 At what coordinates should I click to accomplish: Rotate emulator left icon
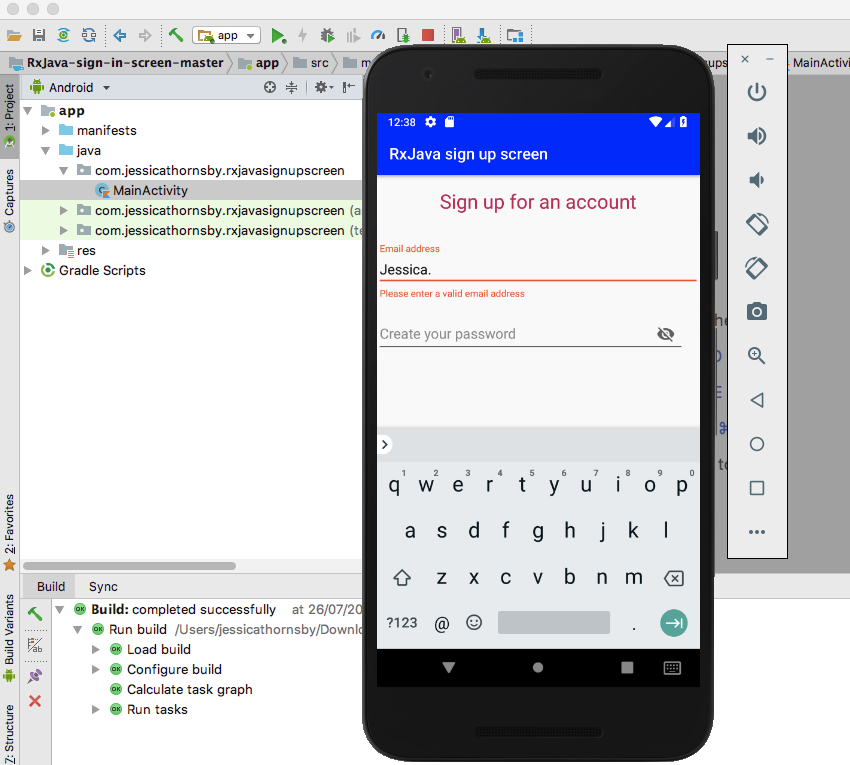coord(757,224)
